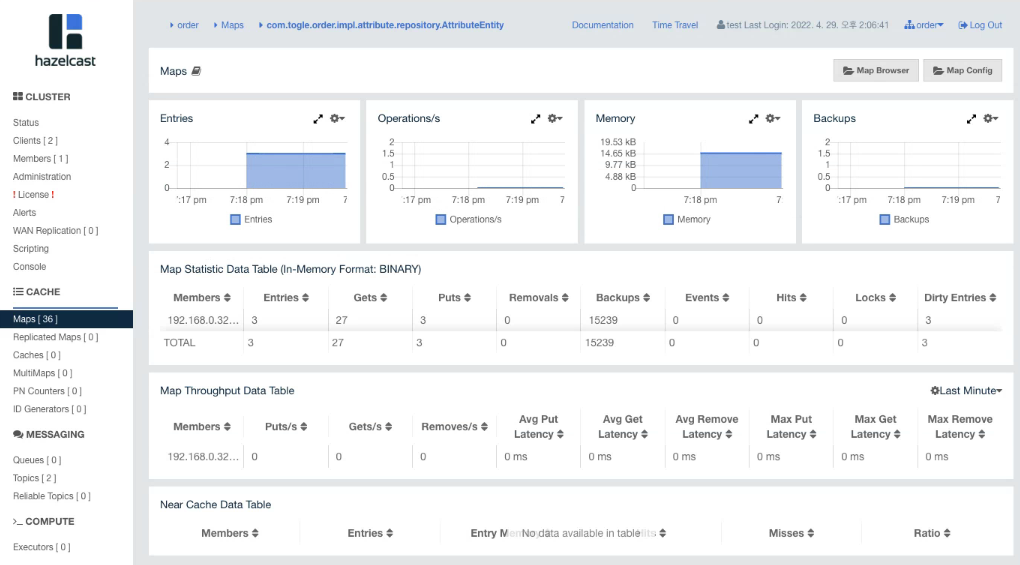Viewport: 1020px width, 565px height.
Task: Open the Memory chart gear settings
Action: point(773,118)
